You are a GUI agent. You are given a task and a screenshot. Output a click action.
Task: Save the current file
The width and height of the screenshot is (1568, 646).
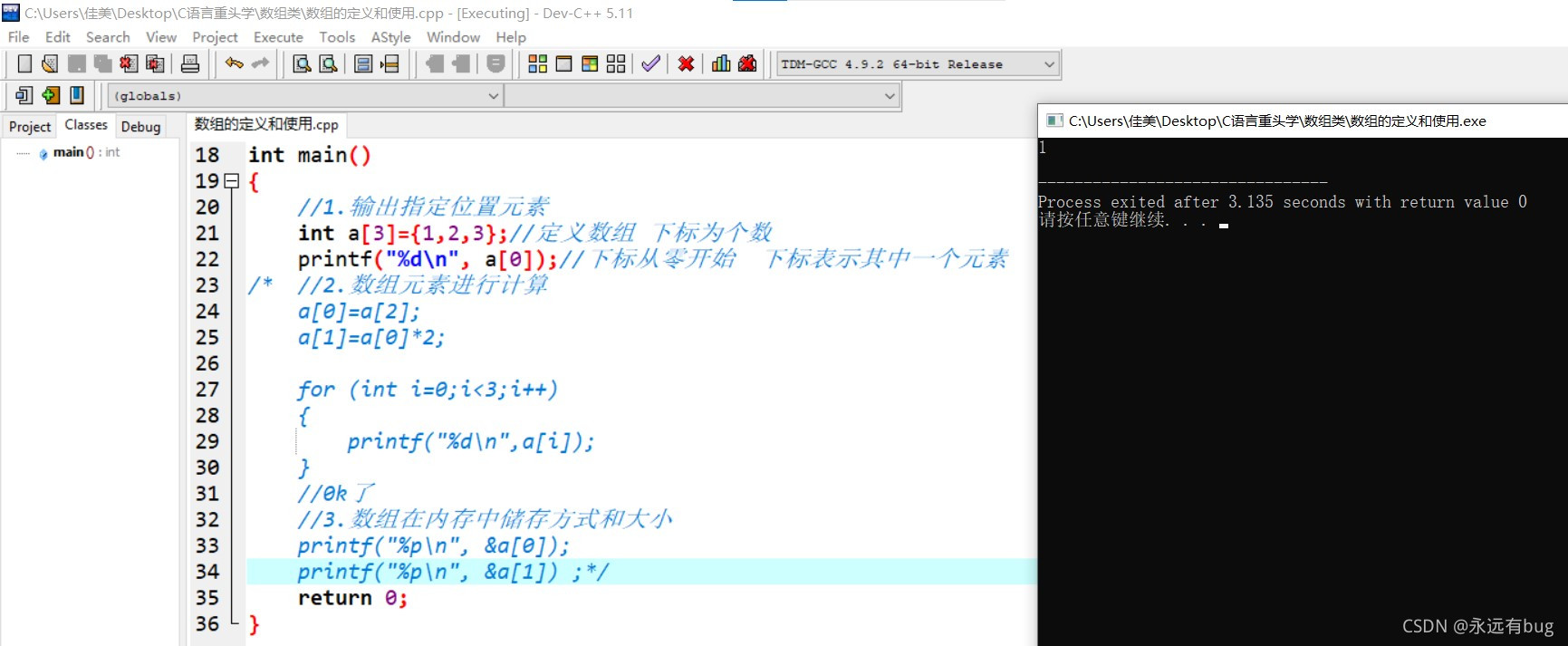[77, 63]
